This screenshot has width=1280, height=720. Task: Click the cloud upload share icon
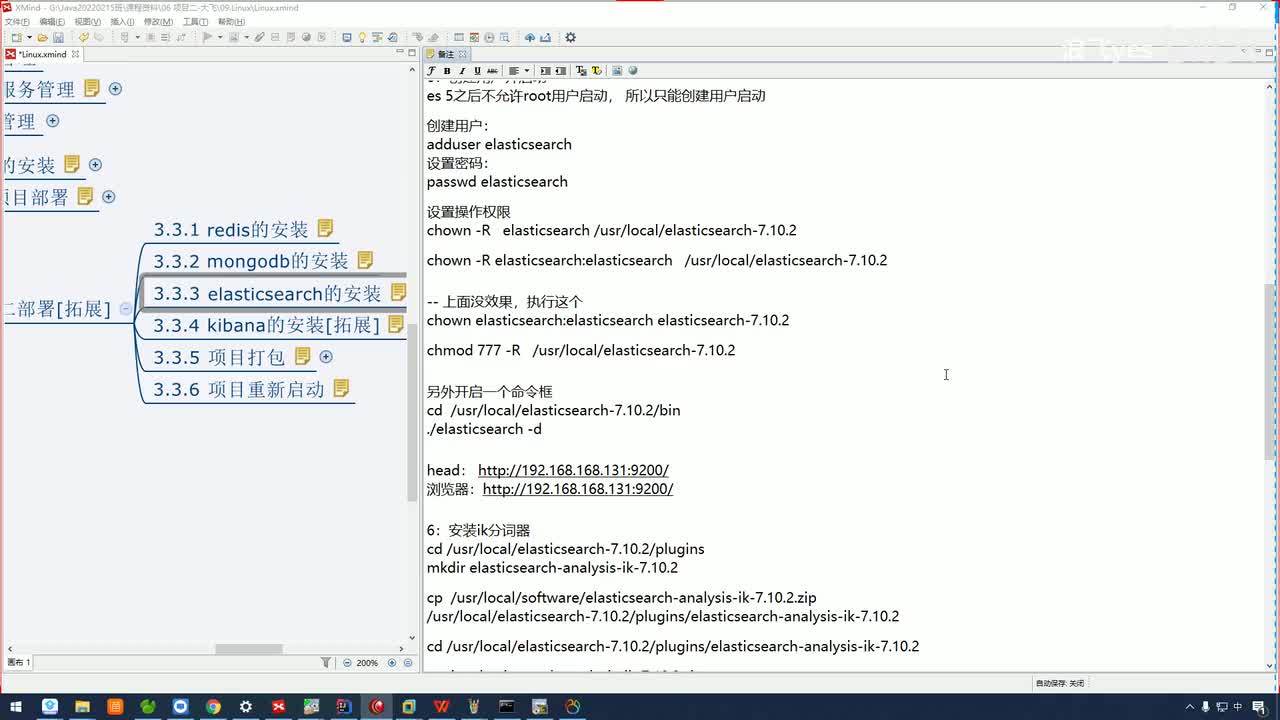(530, 38)
